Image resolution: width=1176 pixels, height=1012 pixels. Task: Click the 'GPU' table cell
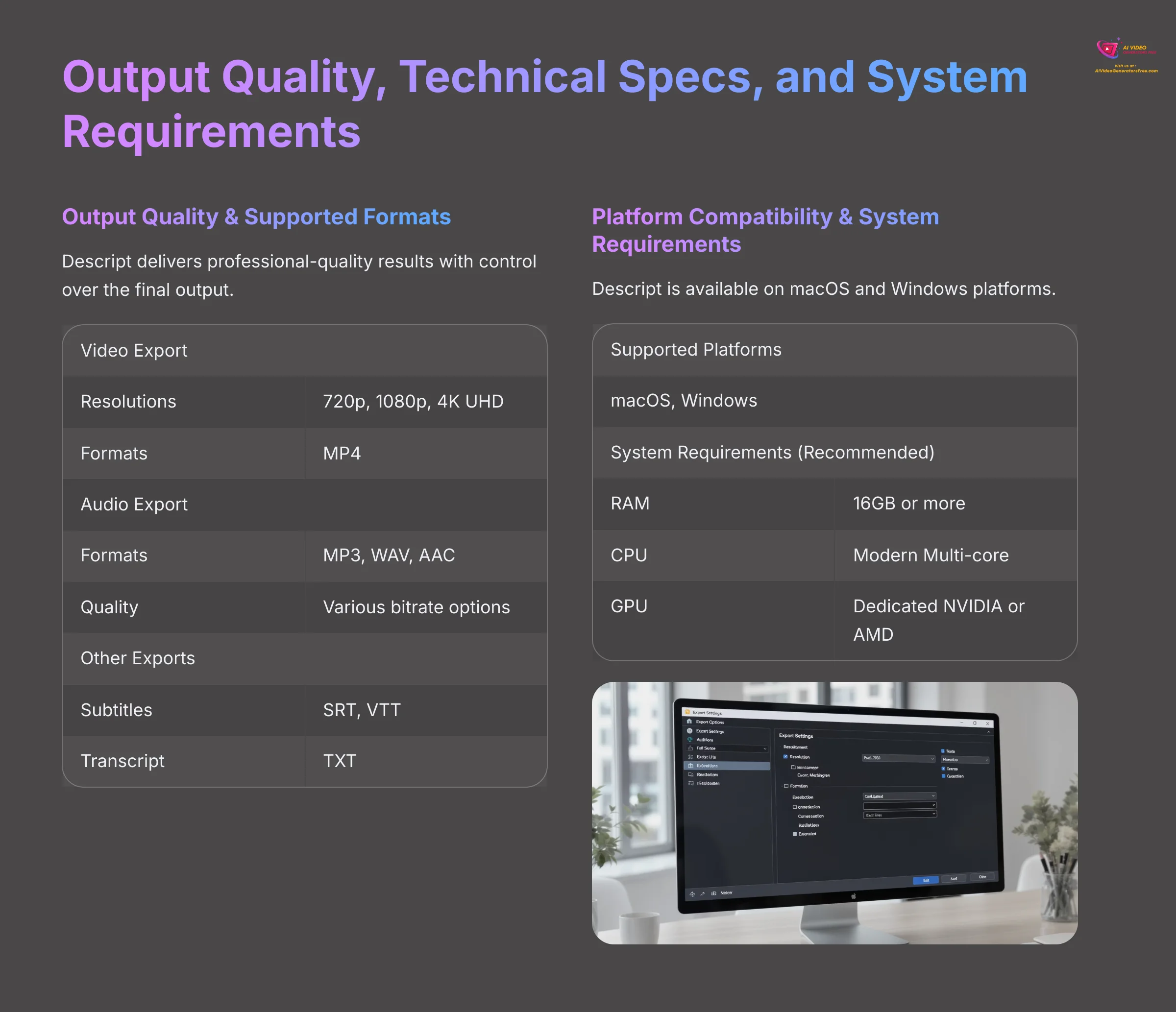tap(713, 620)
